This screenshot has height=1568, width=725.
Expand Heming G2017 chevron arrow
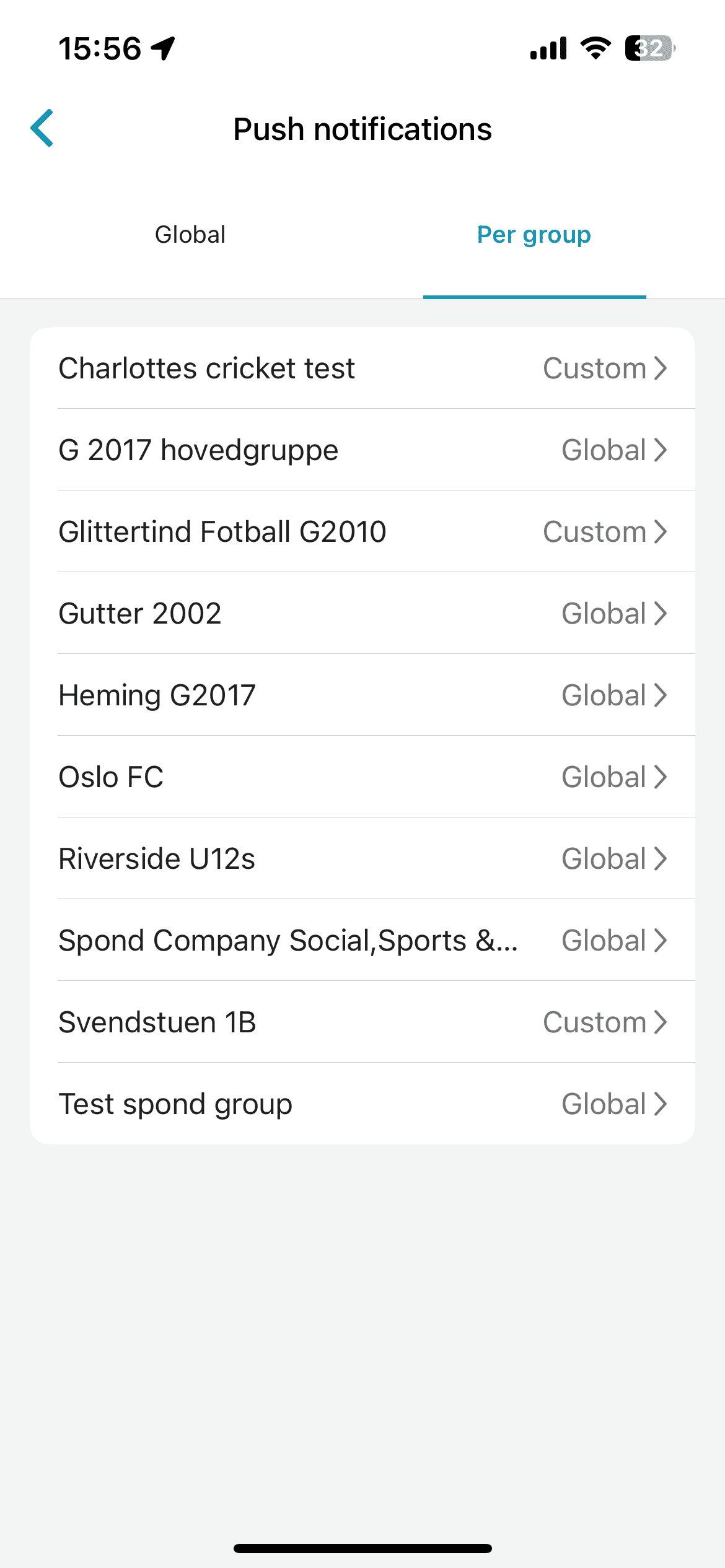coord(661,695)
